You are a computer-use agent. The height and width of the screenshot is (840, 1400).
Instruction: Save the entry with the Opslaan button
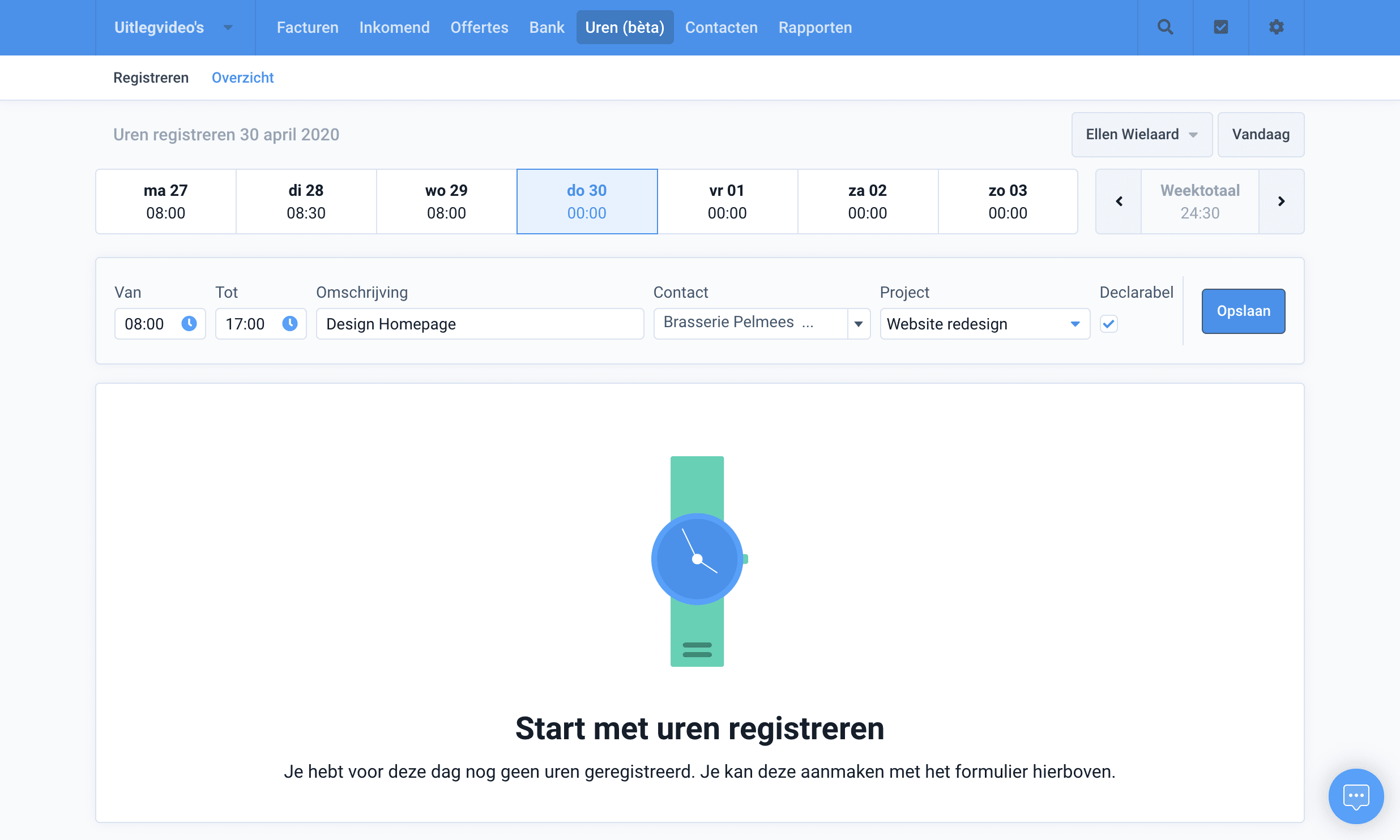(x=1243, y=311)
